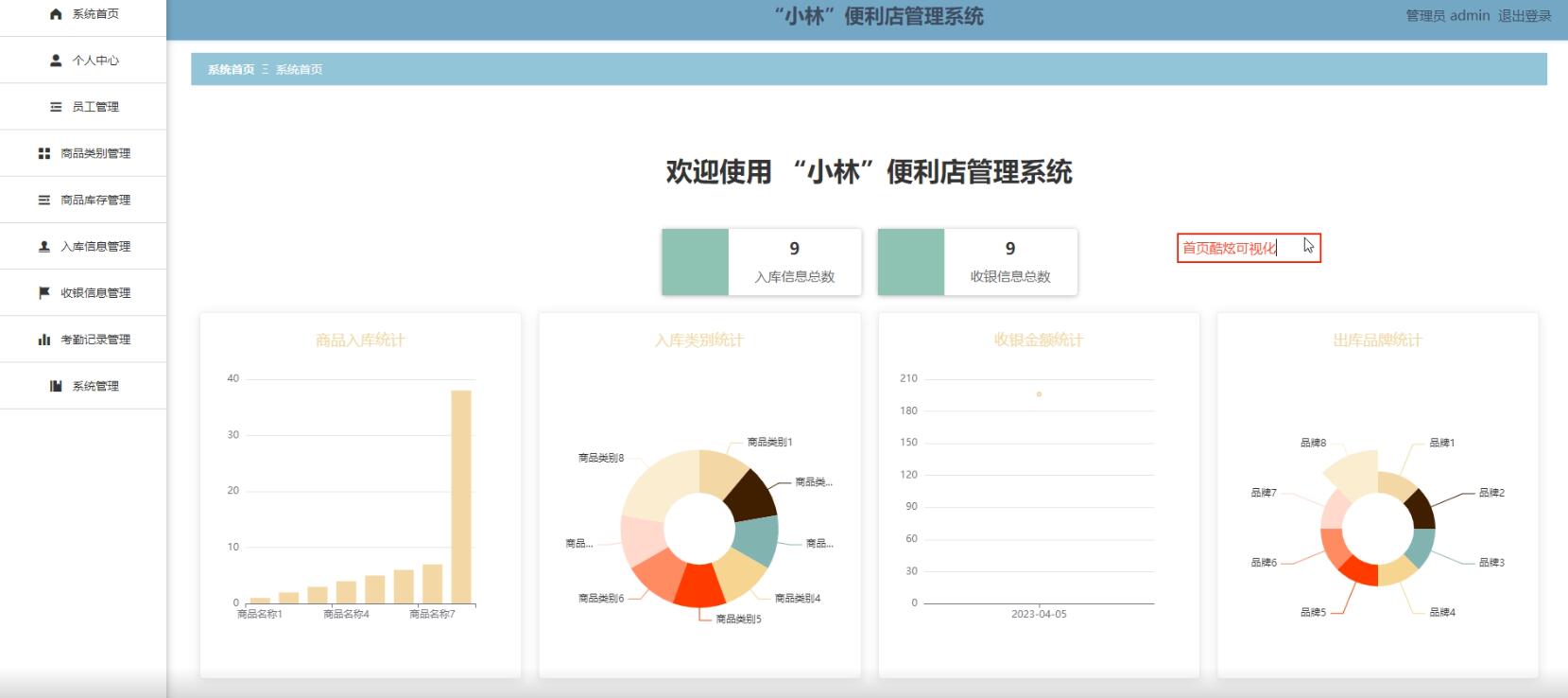Click the 品牌3 label in brand chart

(x=1491, y=563)
